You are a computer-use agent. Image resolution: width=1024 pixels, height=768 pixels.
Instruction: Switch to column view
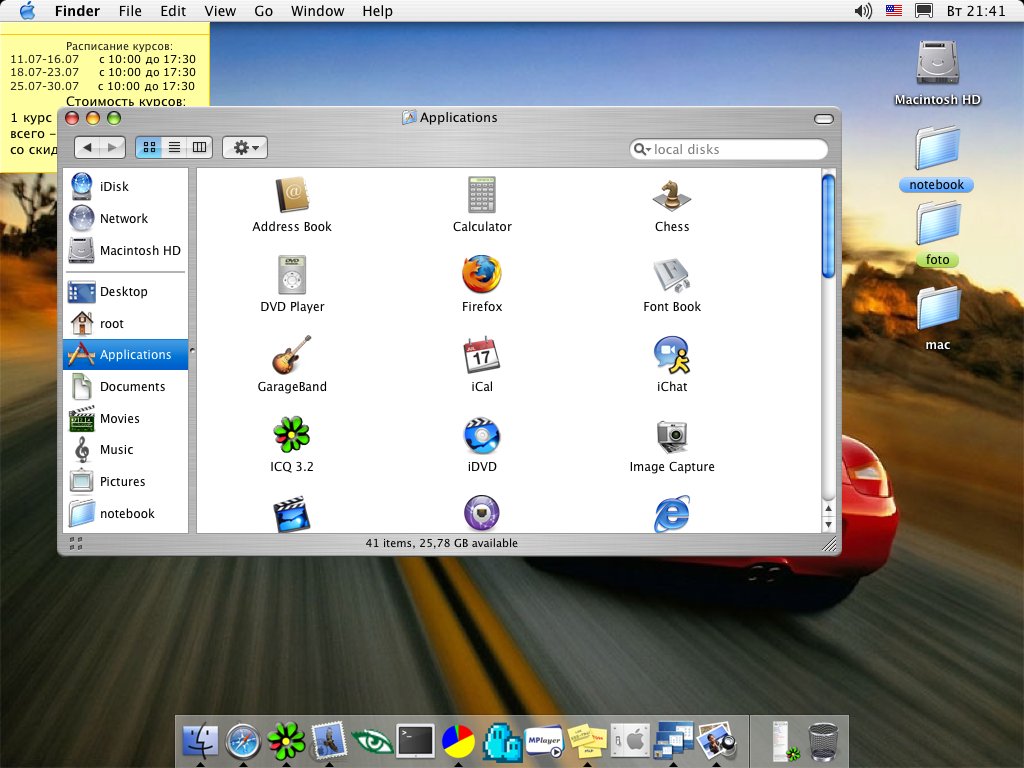pyautogui.click(x=200, y=148)
